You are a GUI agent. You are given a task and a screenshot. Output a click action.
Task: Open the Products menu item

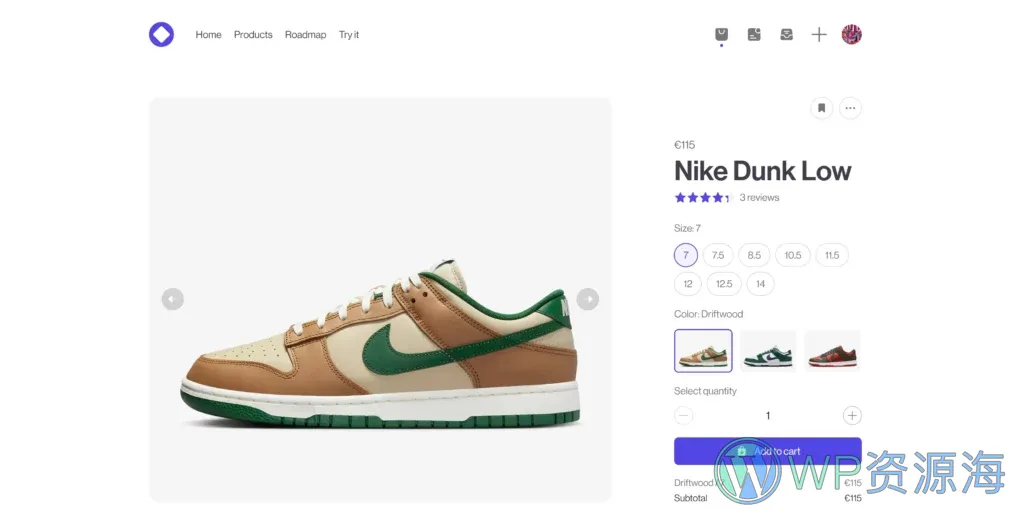coord(253,35)
